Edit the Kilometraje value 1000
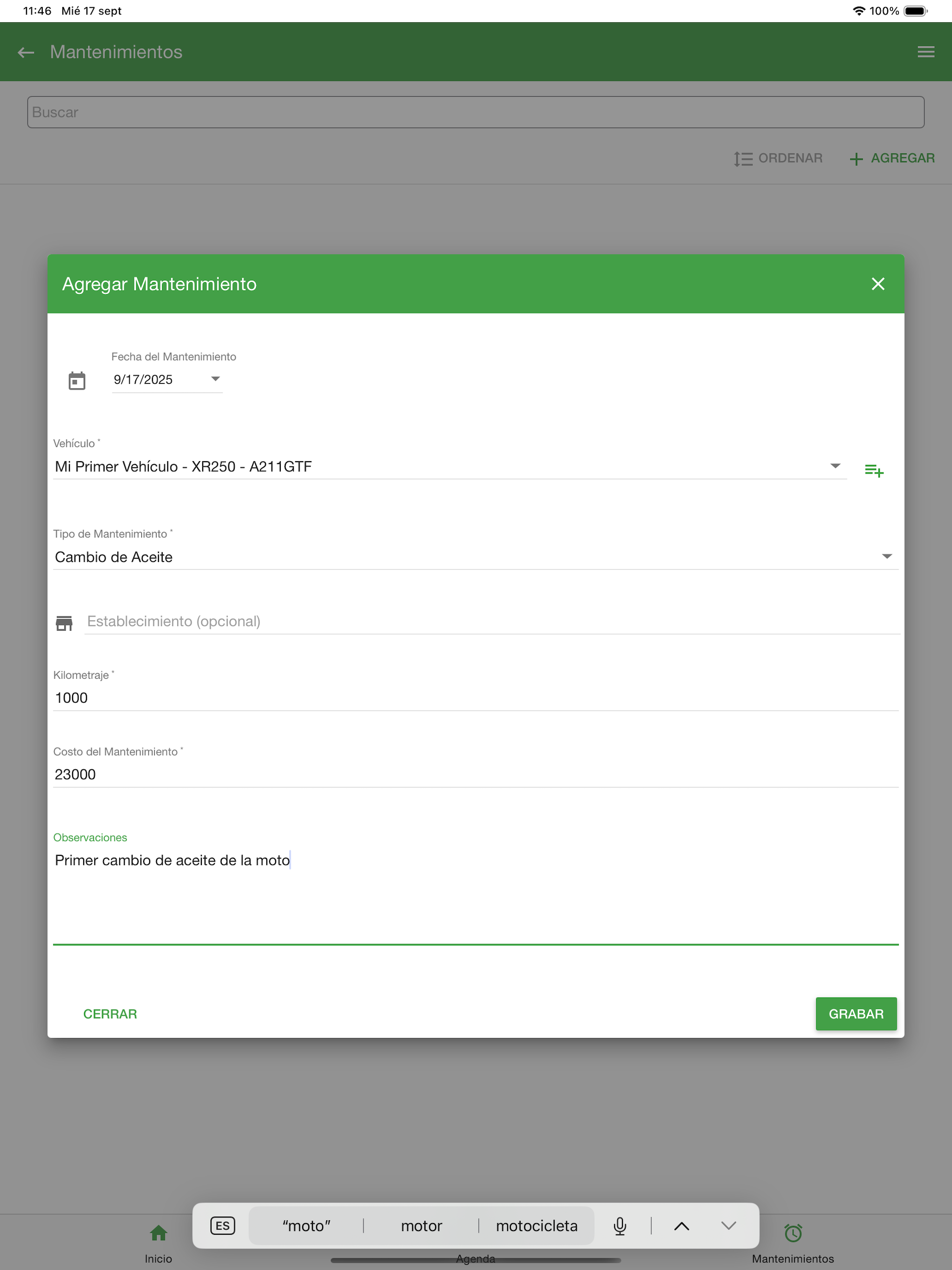Image resolution: width=952 pixels, height=1270 pixels. click(x=476, y=698)
